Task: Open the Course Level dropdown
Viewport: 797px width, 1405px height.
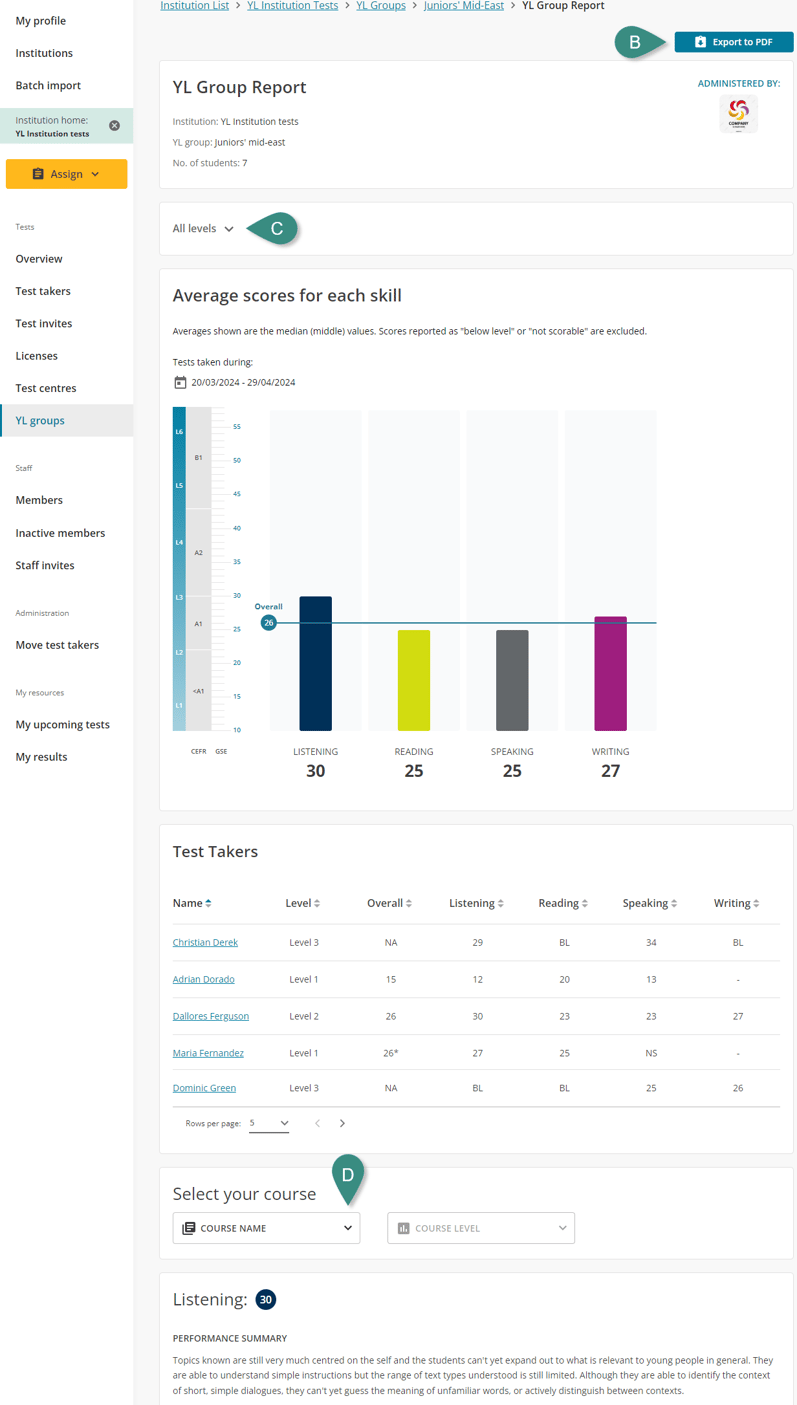Action: point(480,1228)
